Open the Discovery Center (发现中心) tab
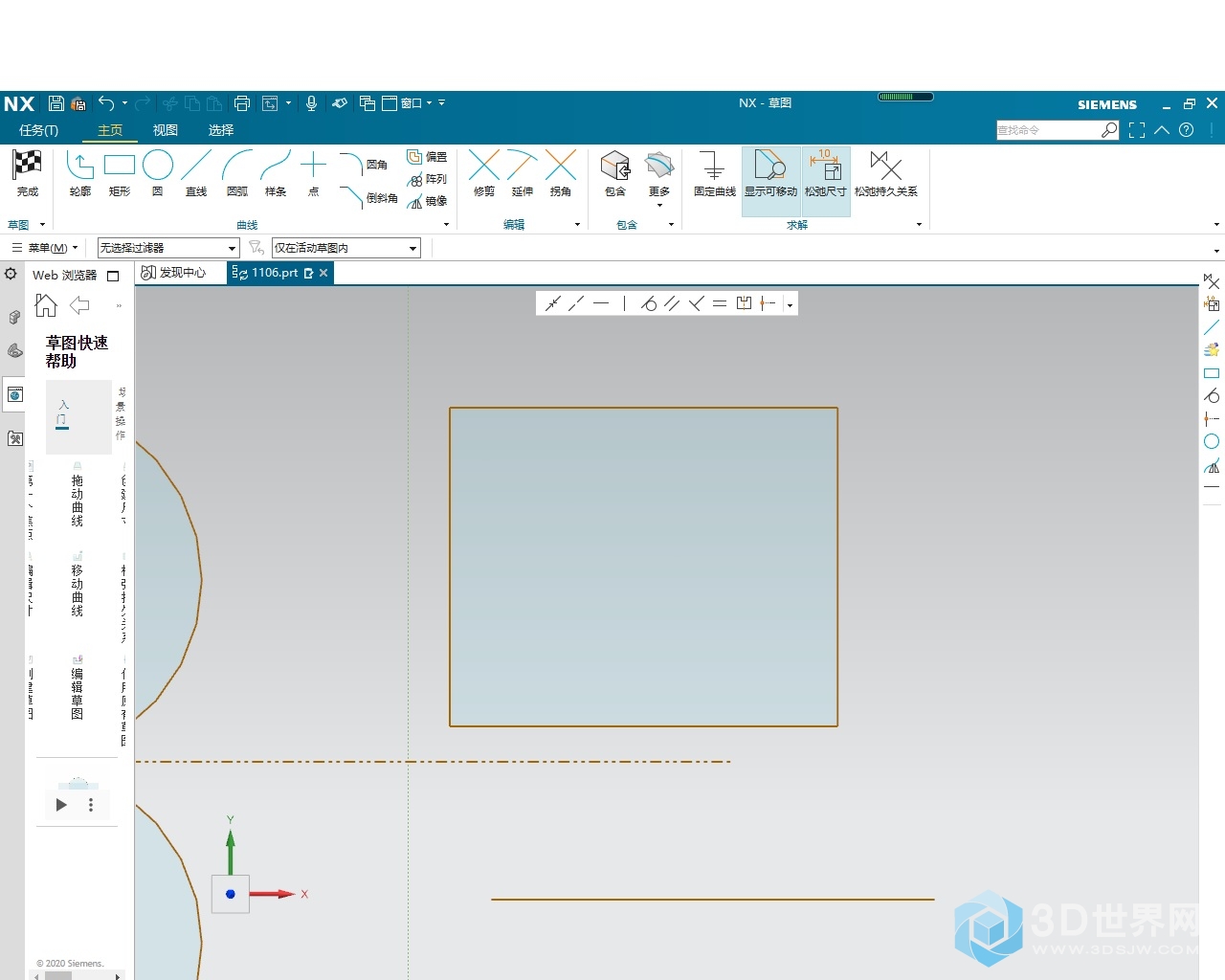This screenshot has width=1225, height=980. [174, 273]
